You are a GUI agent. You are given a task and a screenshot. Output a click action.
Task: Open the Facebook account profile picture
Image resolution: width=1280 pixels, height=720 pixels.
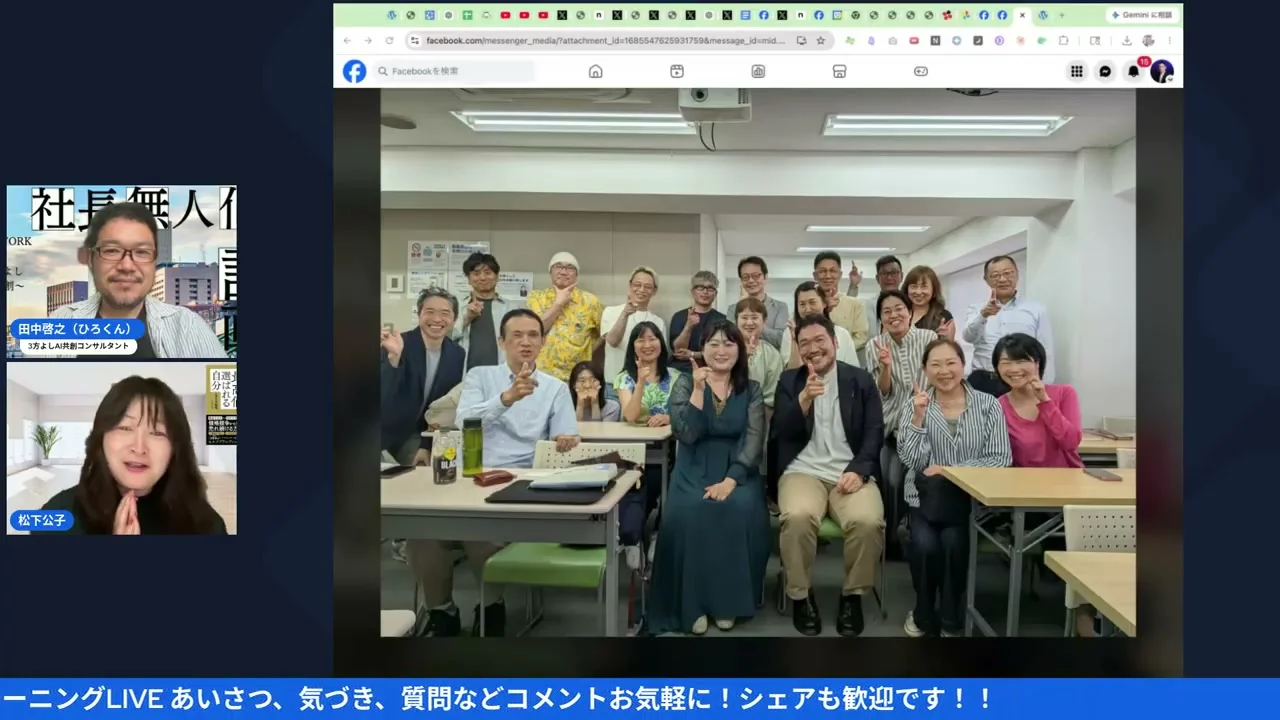click(x=1161, y=71)
